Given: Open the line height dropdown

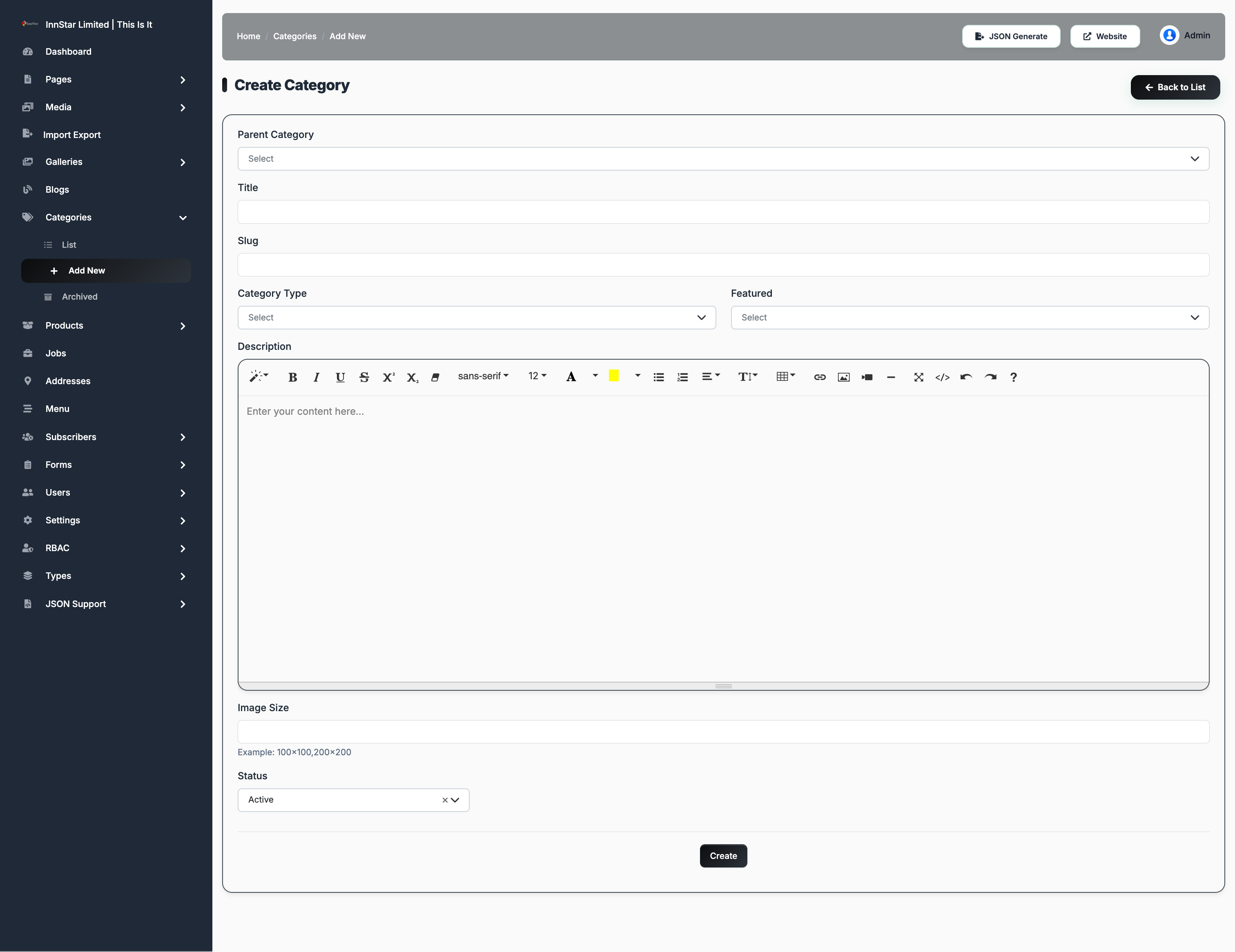Looking at the screenshot, I should click(x=747, y=376).
